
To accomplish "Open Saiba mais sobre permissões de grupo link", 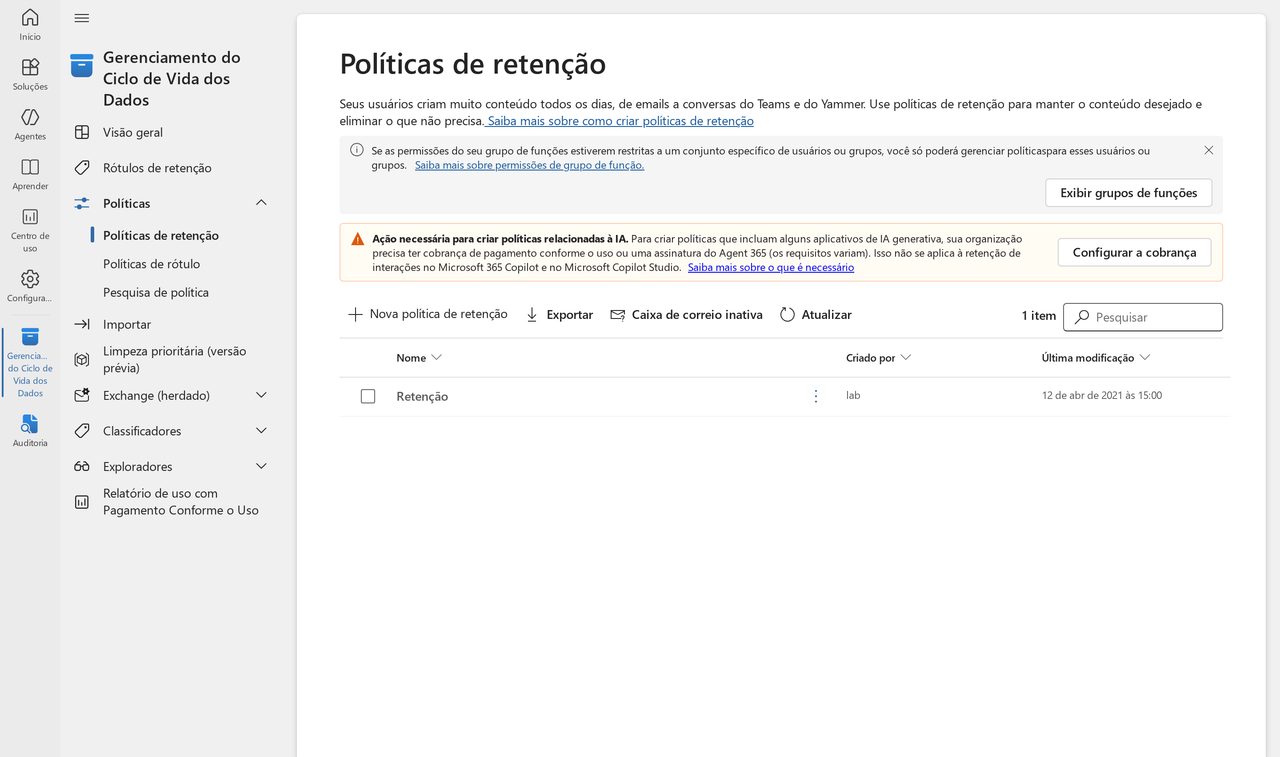I will [x=529, y=165].
